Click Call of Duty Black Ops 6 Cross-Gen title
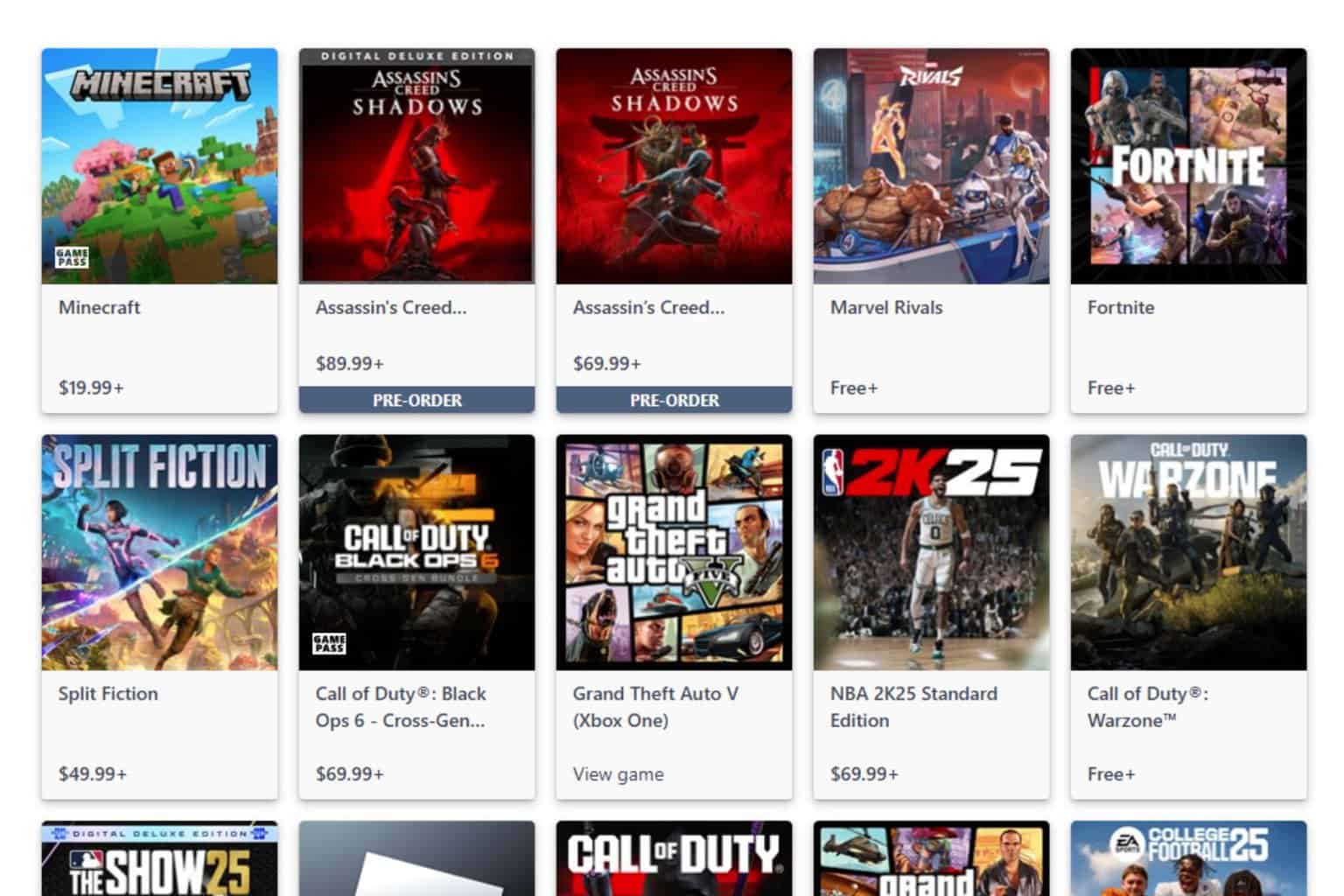The image size is (1344, 896). point(400,707)
